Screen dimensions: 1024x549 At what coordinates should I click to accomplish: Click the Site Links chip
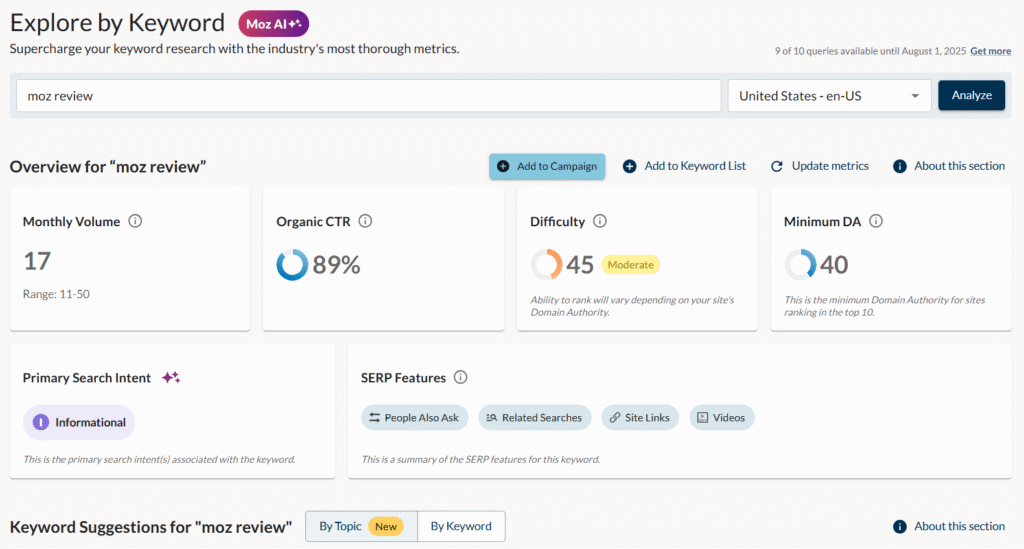click(640, 418)
